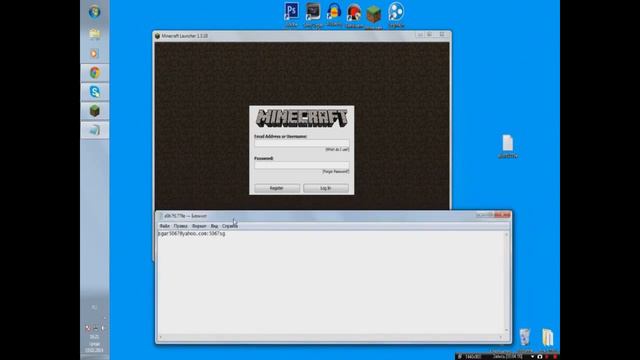
Task: Click the Password field in the Minecraft launcher
Action: coord(302,165)
